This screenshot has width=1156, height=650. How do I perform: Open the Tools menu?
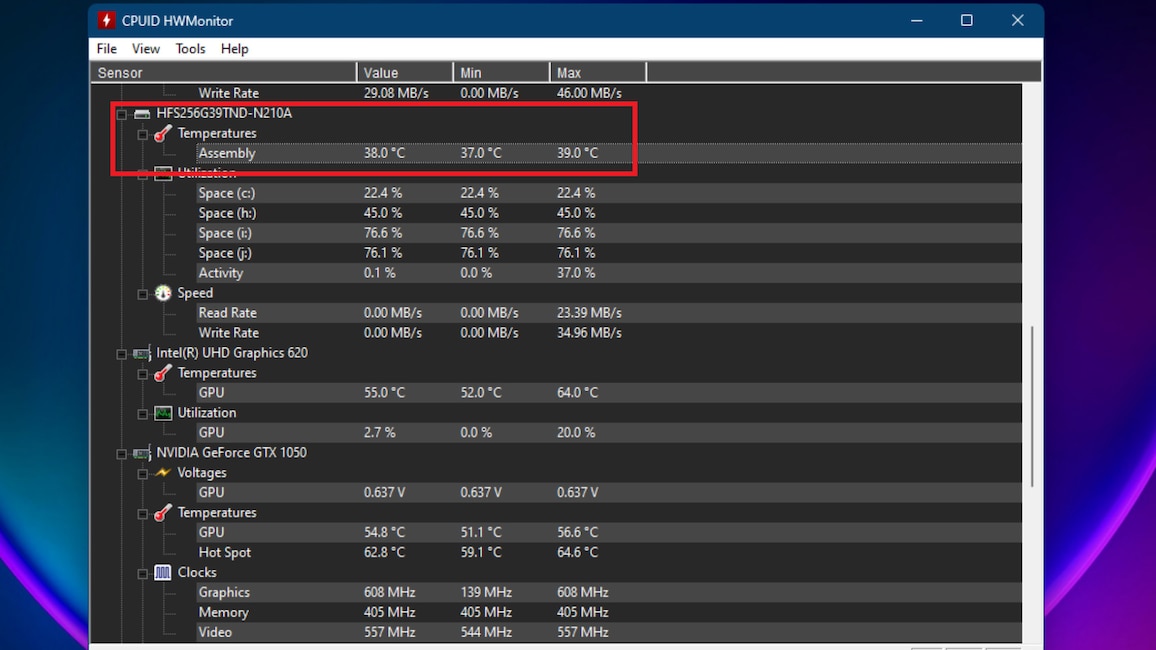(x=190, y=49)
